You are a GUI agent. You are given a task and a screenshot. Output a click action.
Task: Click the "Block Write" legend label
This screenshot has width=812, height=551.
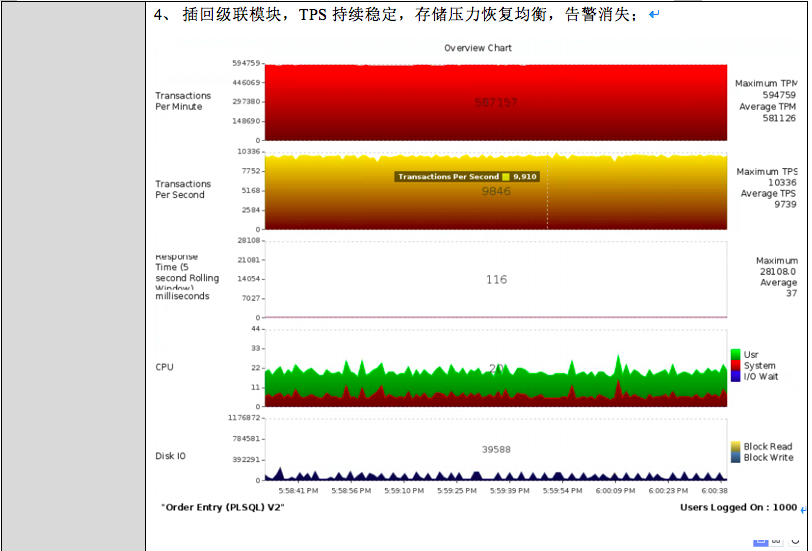[x=768, y=457]
